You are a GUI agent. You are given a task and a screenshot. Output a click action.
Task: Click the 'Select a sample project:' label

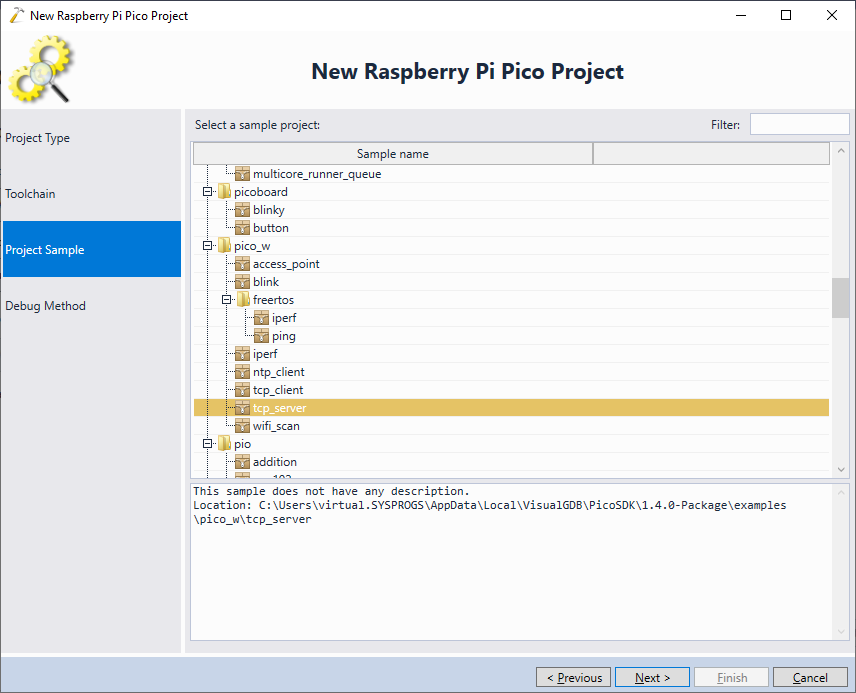point(257,125)
